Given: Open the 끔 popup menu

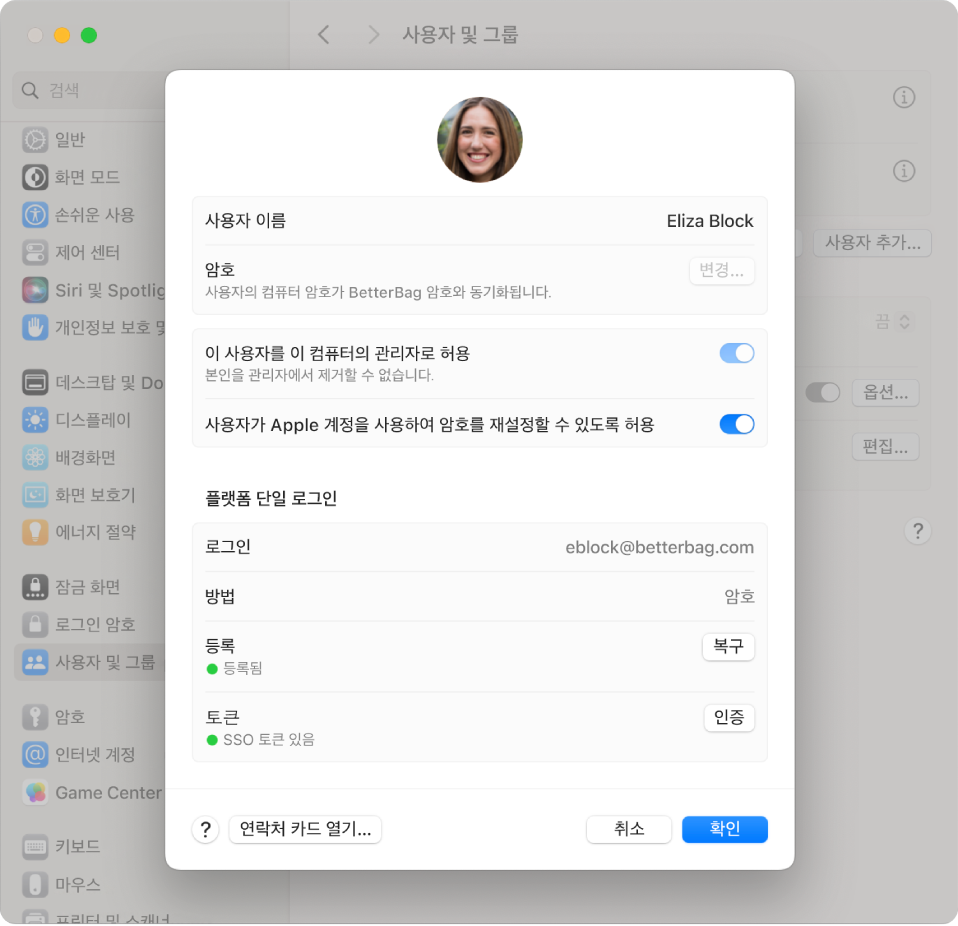Looking at the screenshot, I should pos(890,322).
